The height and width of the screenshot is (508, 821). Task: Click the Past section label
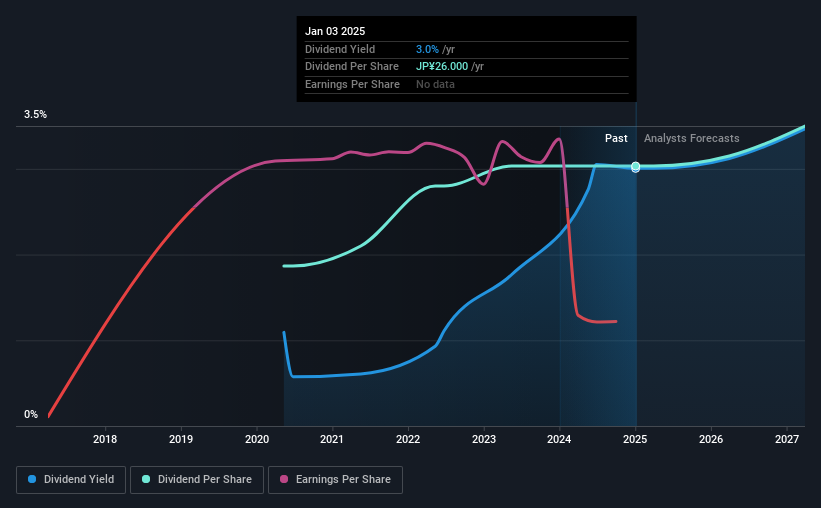click(616, 138)
